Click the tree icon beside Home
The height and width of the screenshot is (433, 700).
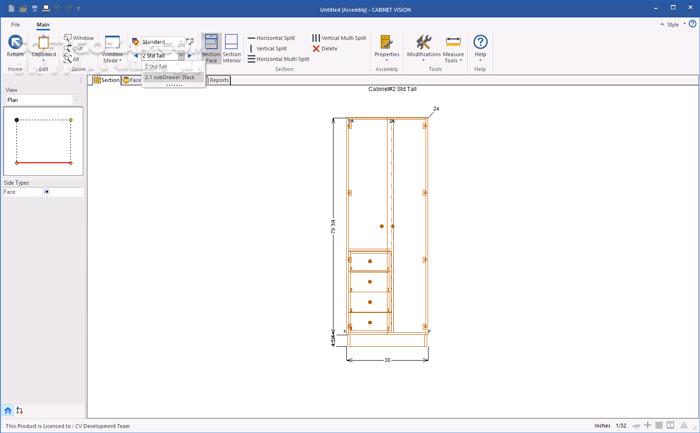click(x=19, y=410)
